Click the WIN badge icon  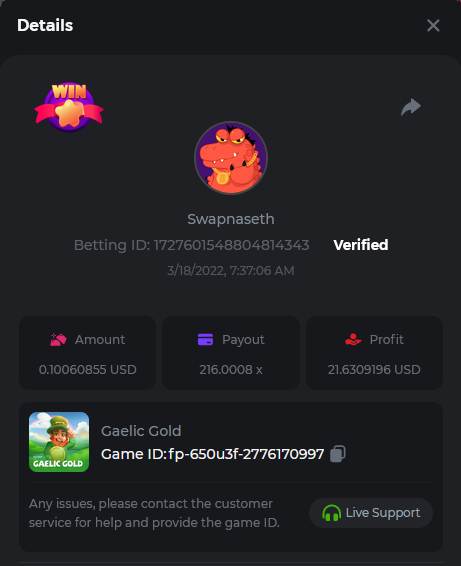(69, 107)
